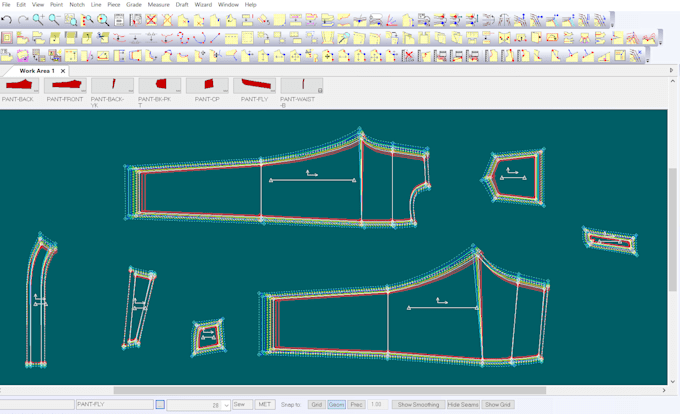Viewport: 680px width, 414px height.
Task: Click the 1.00 precision value field
Action: click(x=377, y=404)
